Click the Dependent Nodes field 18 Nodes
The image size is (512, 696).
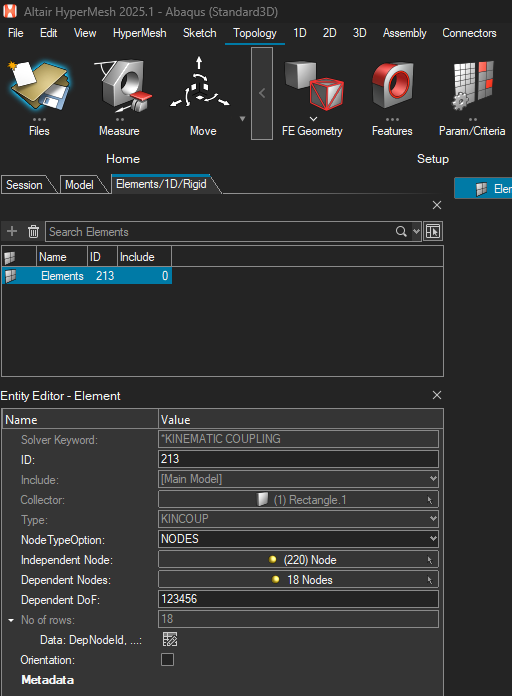pyautogui.click(x=298, y=579)
